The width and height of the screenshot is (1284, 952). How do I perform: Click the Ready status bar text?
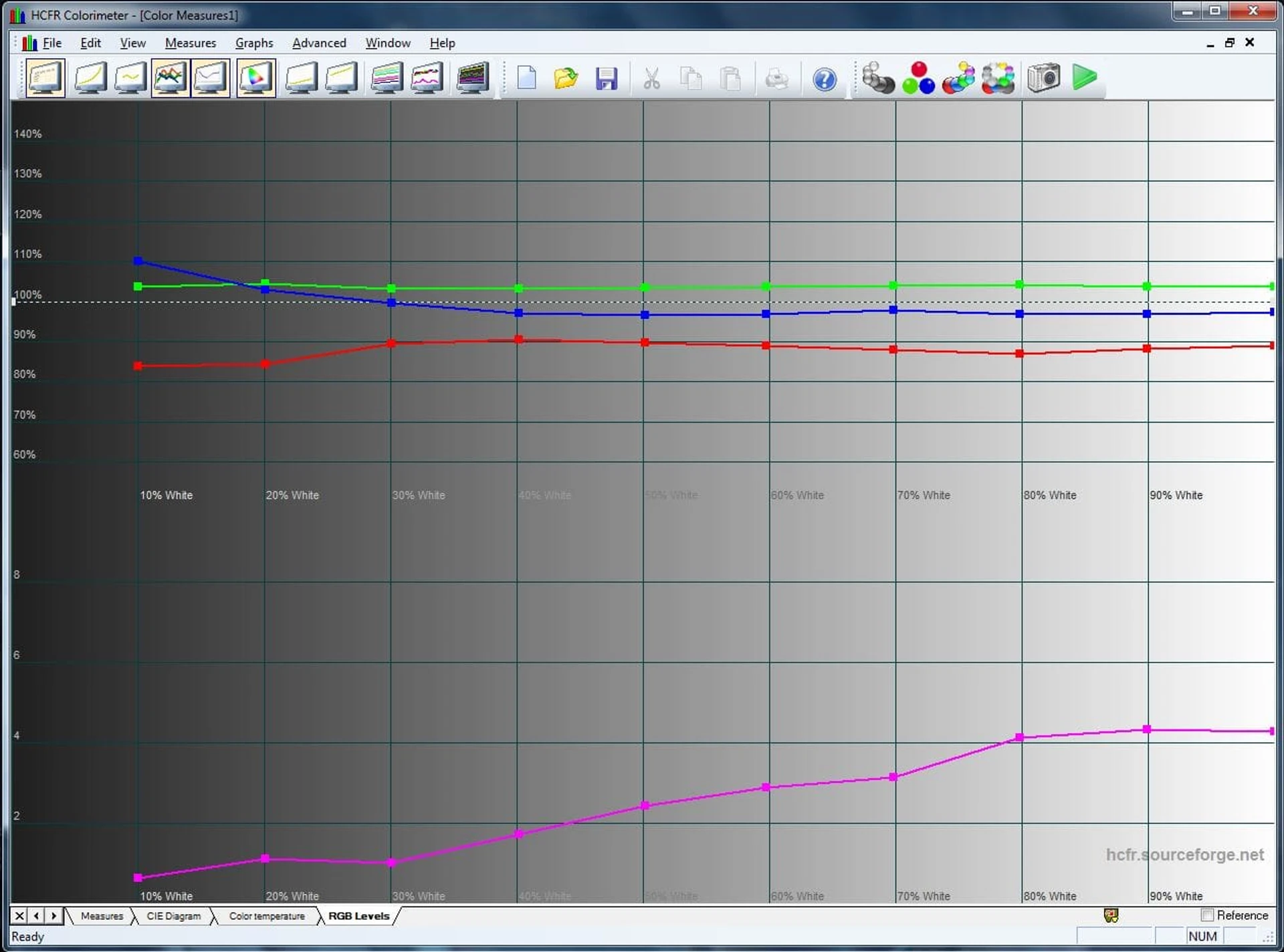[27, 937]
